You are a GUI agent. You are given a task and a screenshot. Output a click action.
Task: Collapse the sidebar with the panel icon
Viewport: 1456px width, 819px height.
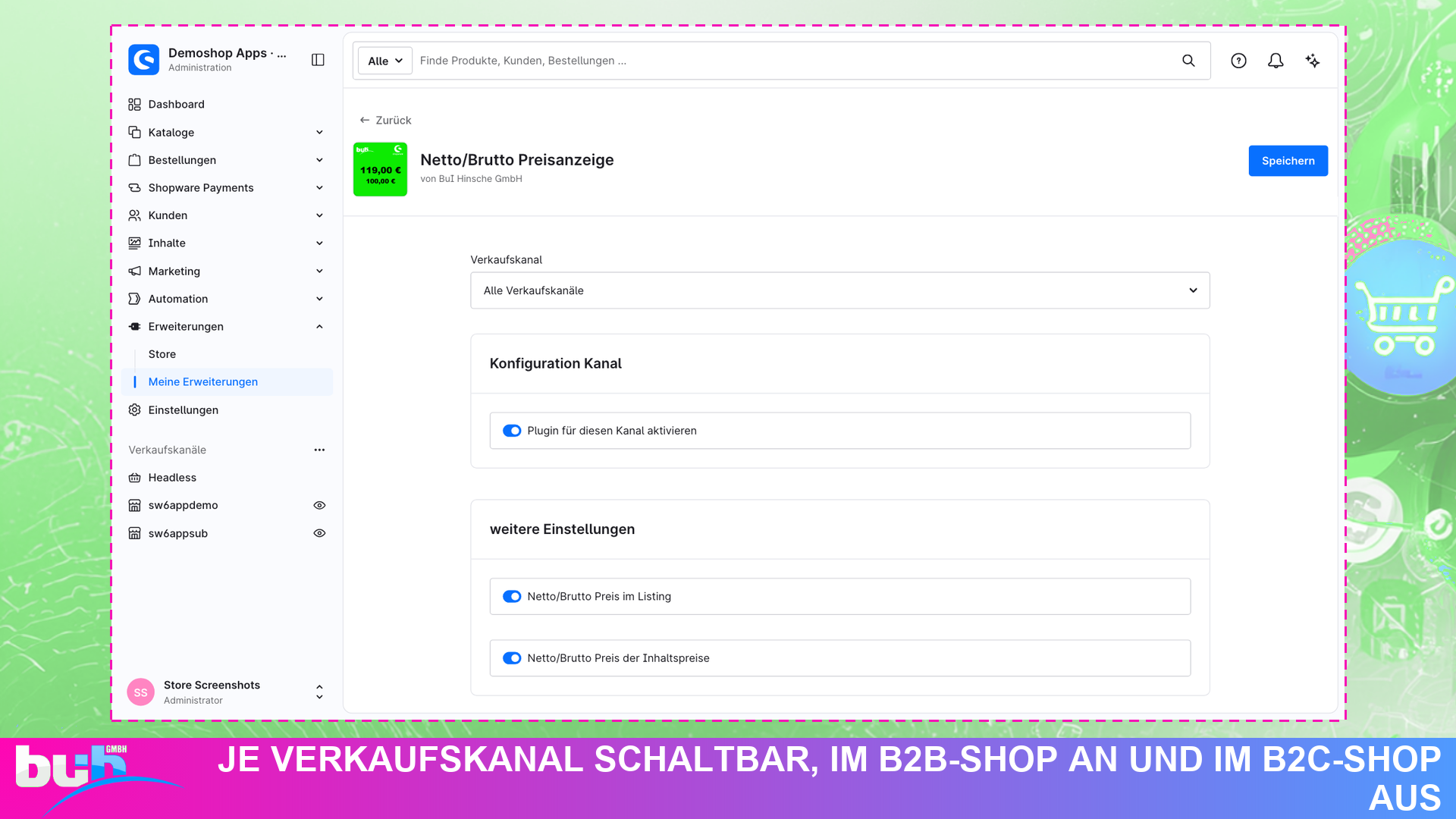coord(318,60)
